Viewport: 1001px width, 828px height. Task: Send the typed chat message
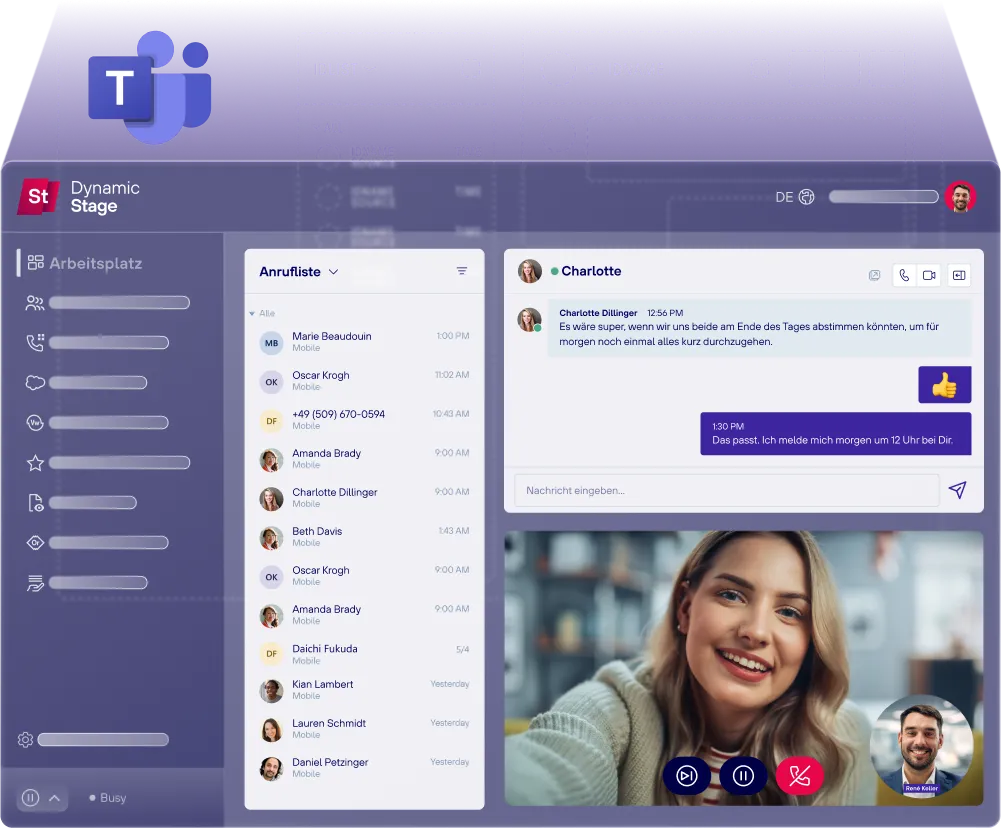click(957, 490)
